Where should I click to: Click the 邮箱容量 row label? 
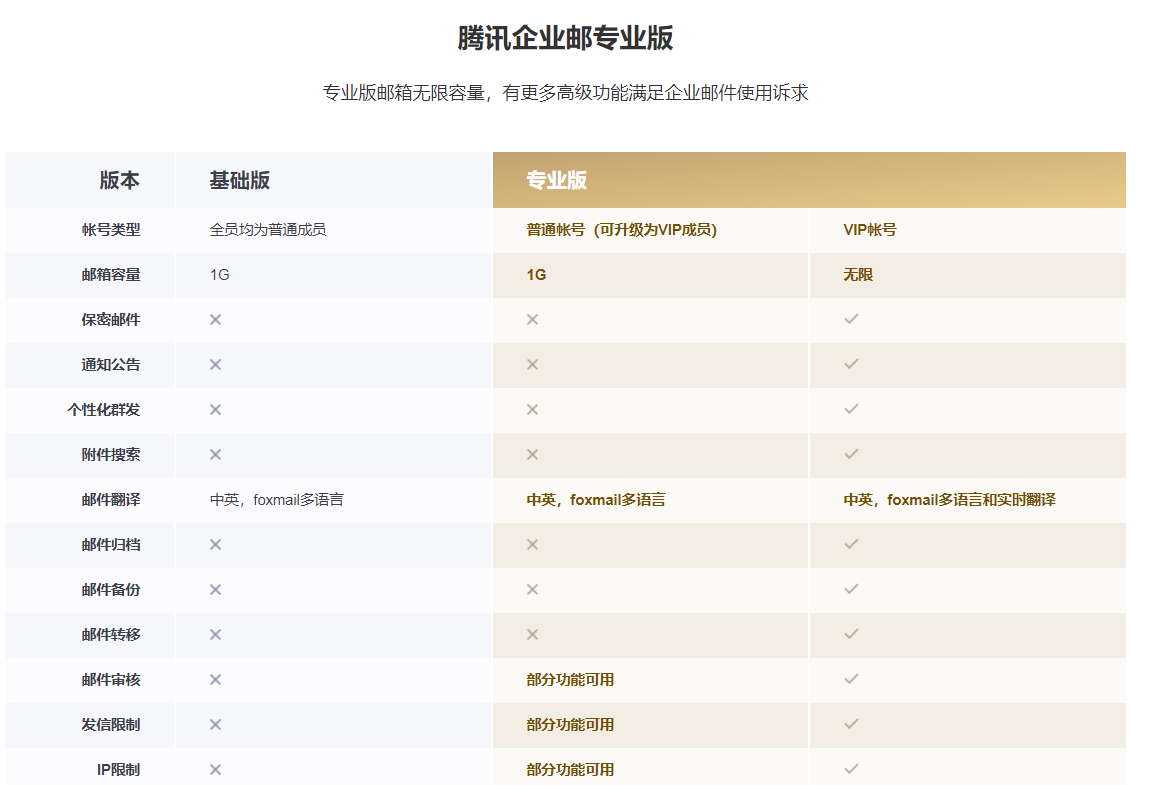[111, 275]
